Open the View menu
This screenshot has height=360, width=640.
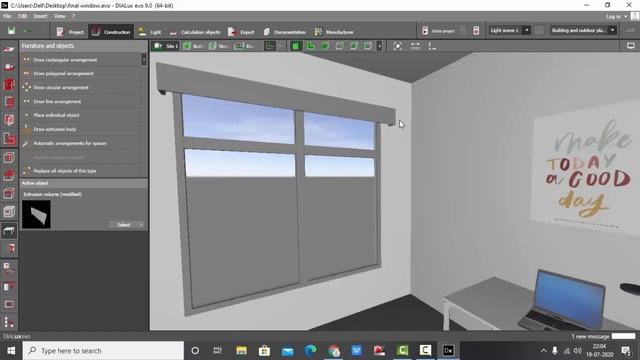click(60, 16)
